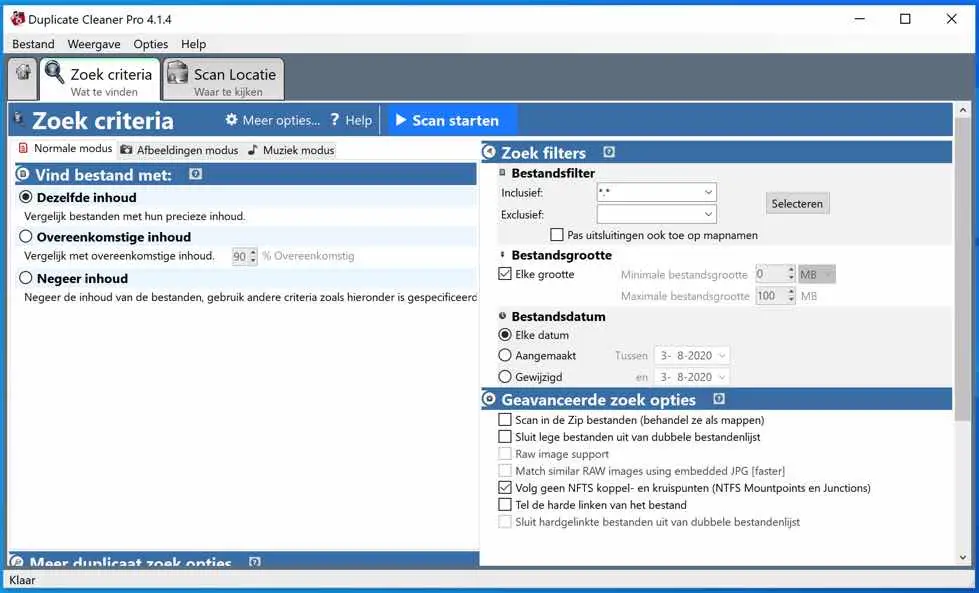Expand the Meer duplicaat zoek opties section
979x593 pixels.
coord(17,561)
